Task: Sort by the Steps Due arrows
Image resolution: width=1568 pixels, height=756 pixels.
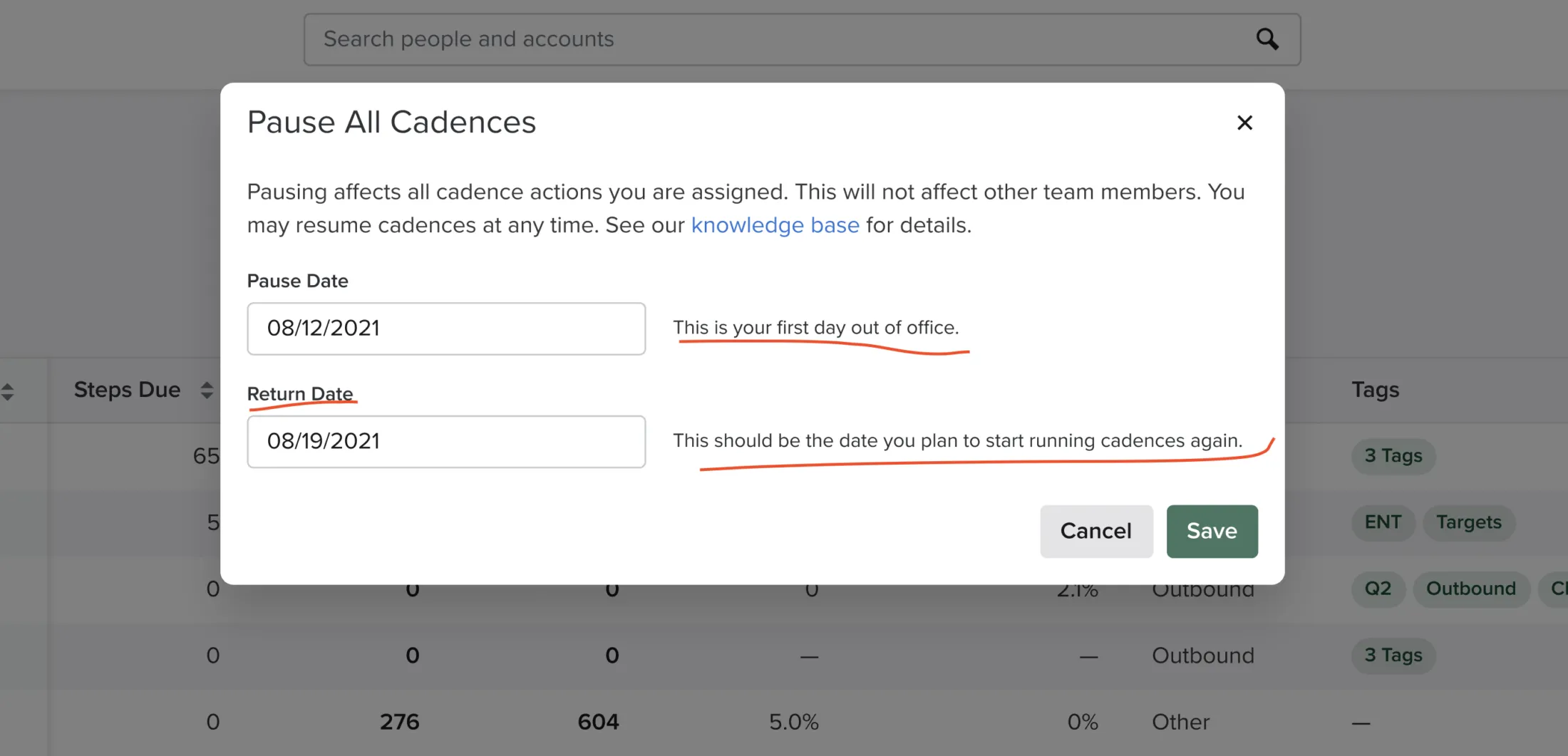Action: coord(207,390)
